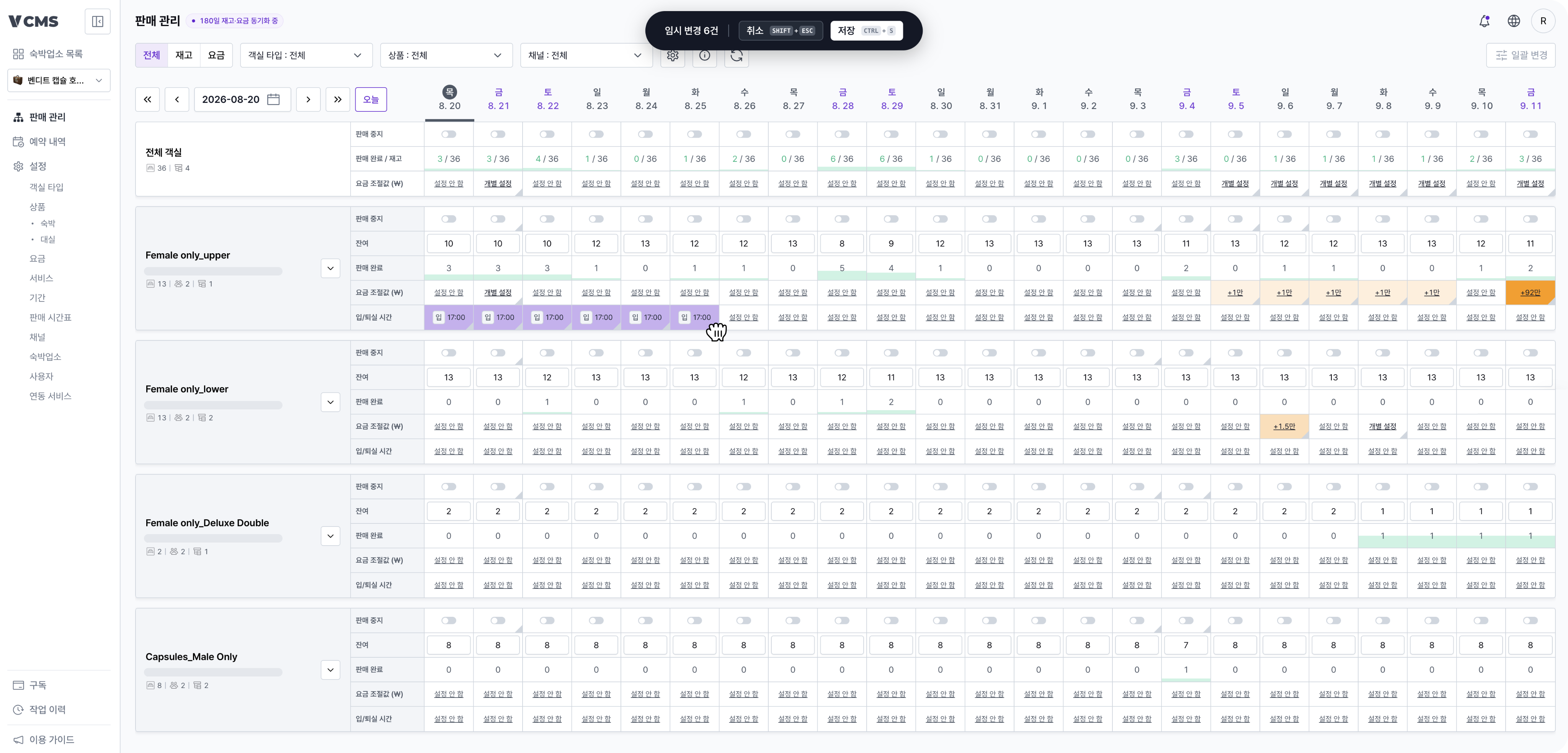
Task: Expand Capsules_Male Only room chevron
Action: [x=330, y=670]
